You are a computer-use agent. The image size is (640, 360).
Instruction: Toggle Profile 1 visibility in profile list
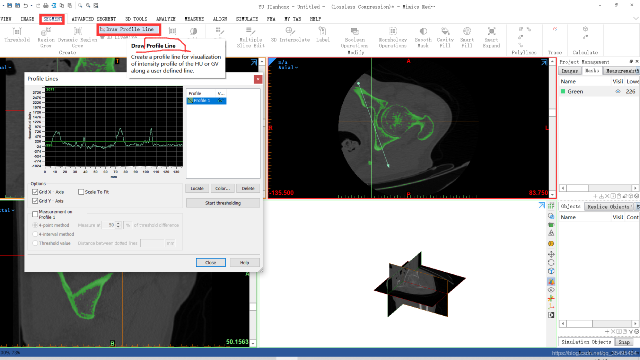click(x=221, y=100)
